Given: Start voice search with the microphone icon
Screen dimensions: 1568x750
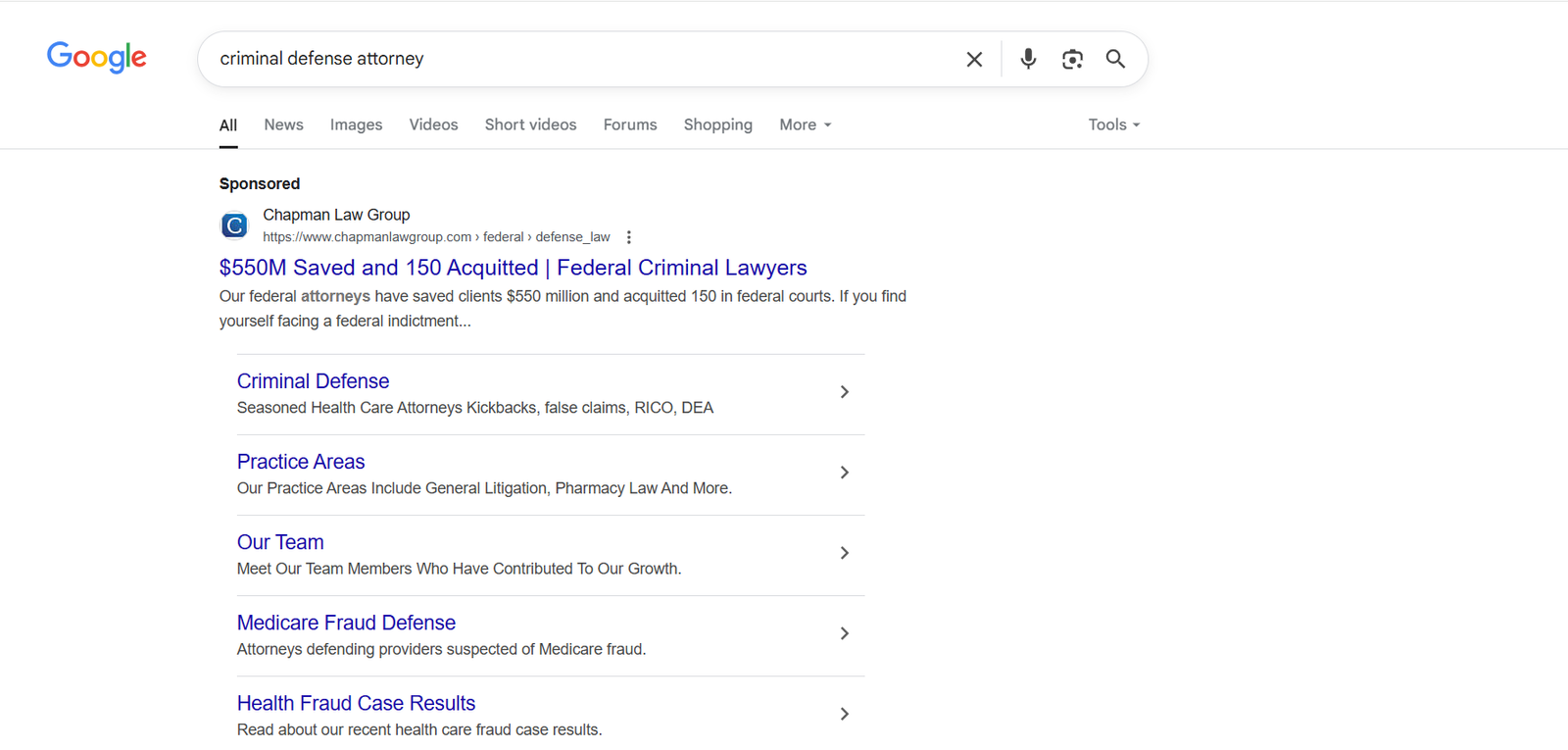Looking at the screenshot, I should [1028, 59].
